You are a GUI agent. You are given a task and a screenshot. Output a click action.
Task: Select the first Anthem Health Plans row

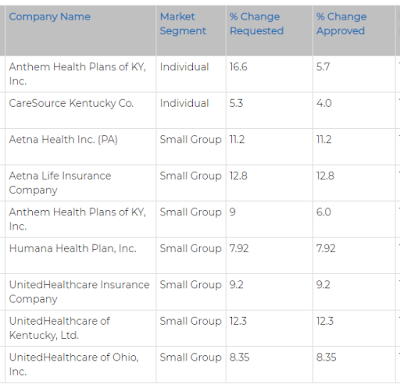(x=200, y=74)
